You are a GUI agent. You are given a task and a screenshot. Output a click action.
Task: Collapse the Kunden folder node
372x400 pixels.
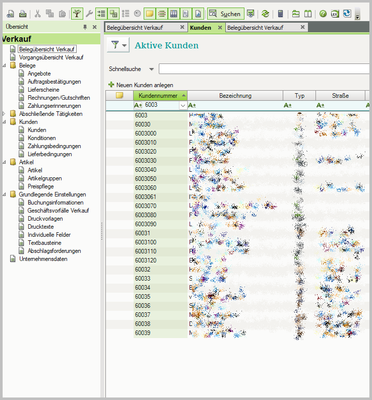pos(5,122)
